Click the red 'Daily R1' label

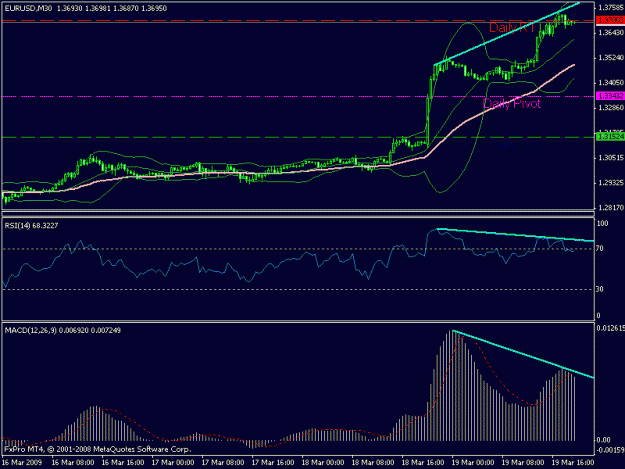click(x=511, y=27)
